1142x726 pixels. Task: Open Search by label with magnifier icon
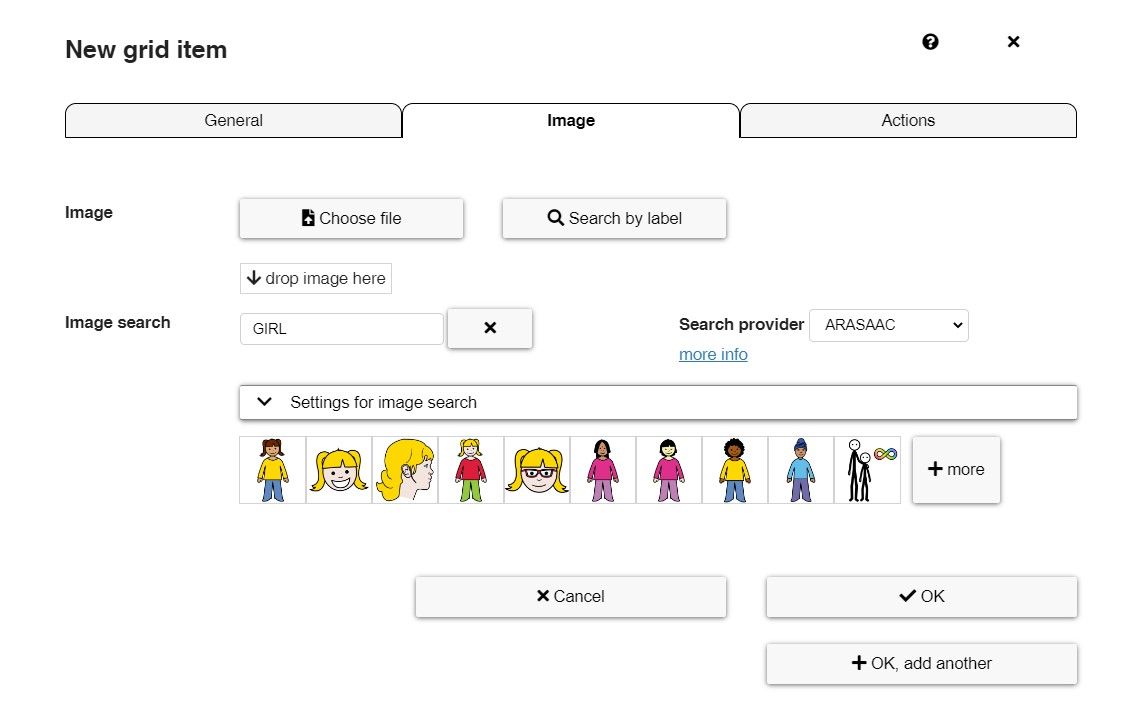[555, 218]
